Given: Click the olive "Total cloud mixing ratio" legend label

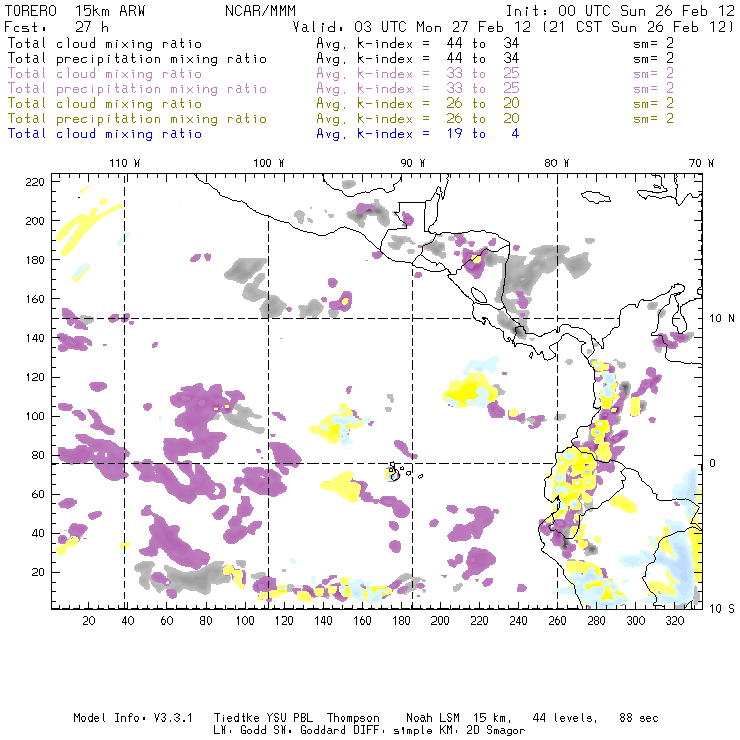Looking at the screenshot, I should click(105, 104).
